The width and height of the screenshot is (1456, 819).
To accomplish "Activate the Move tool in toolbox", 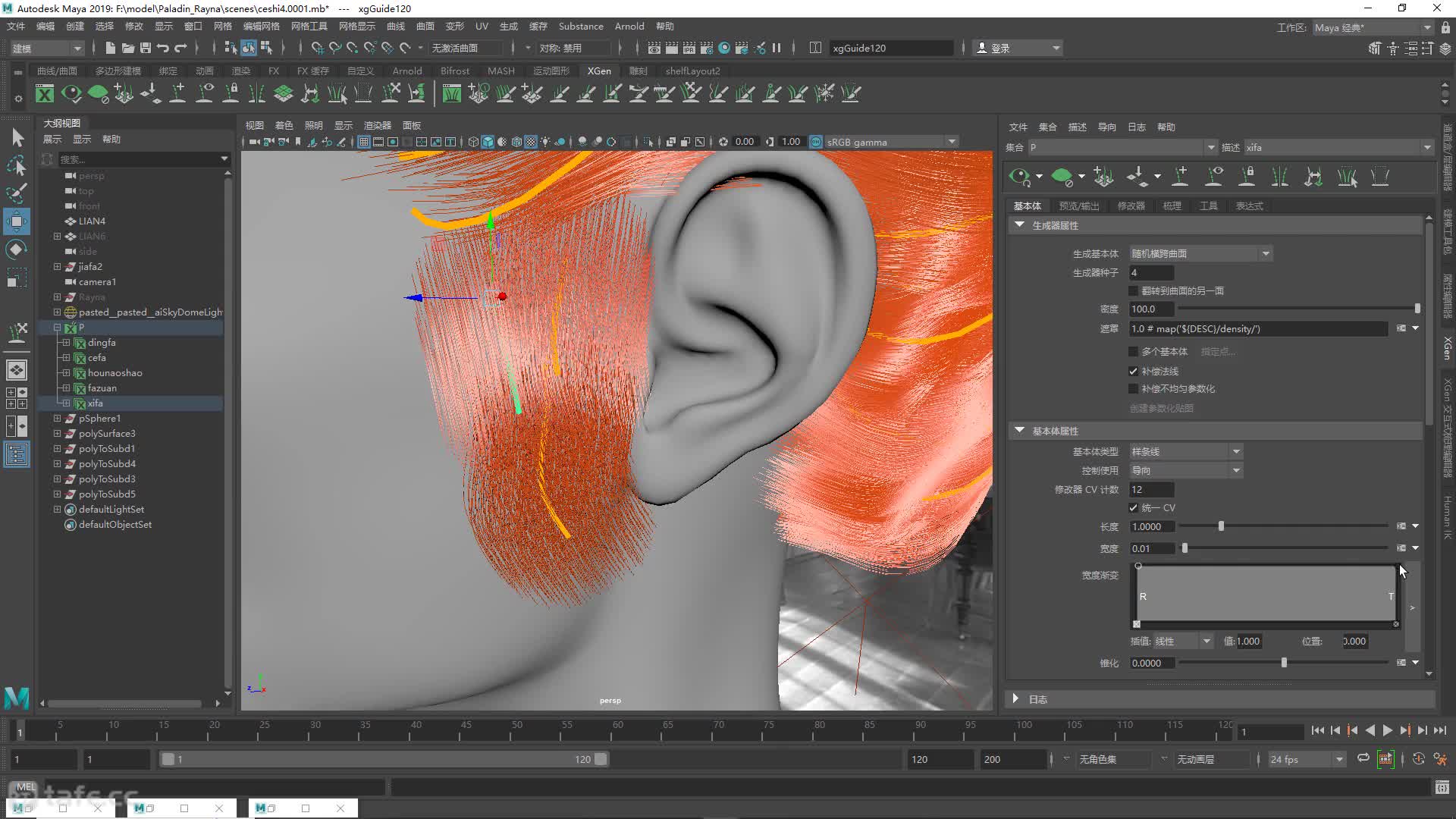I will click(x=17, y=221).
